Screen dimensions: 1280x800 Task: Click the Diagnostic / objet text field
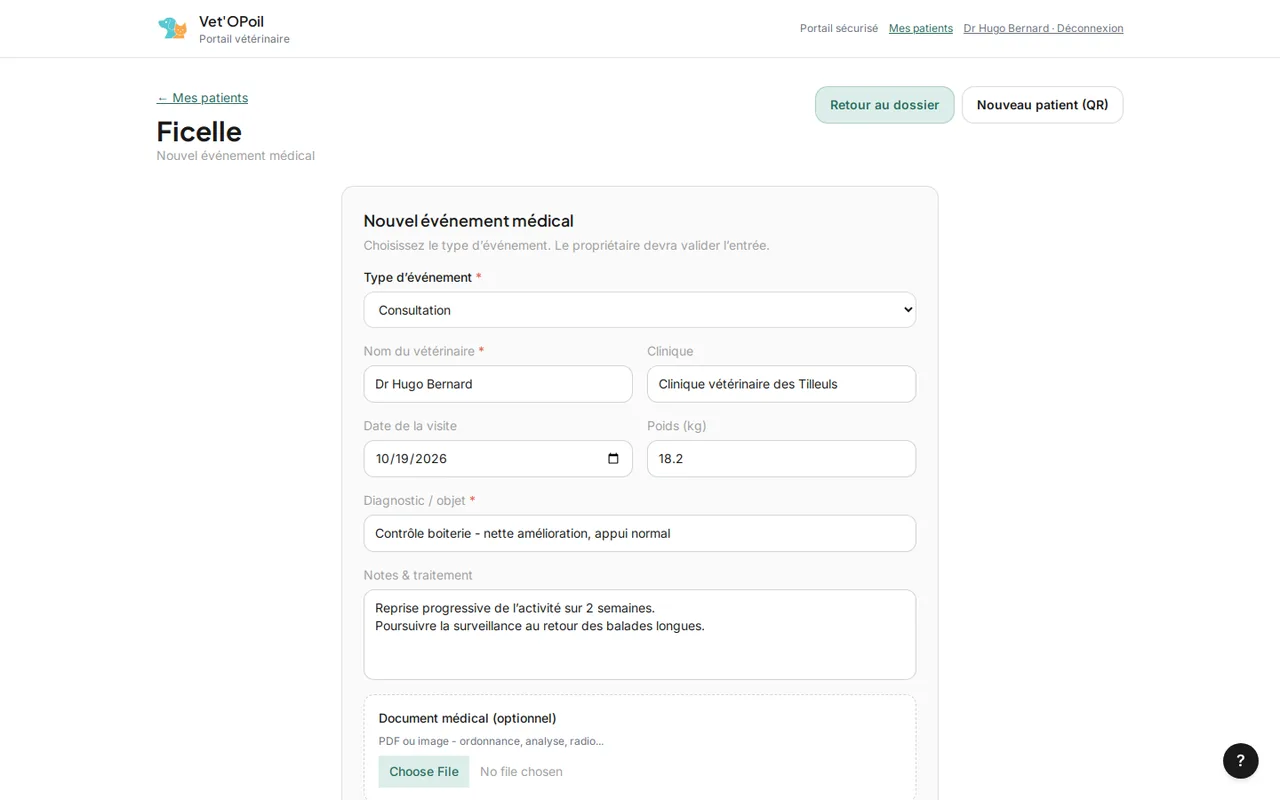click(x=640, y=534)
